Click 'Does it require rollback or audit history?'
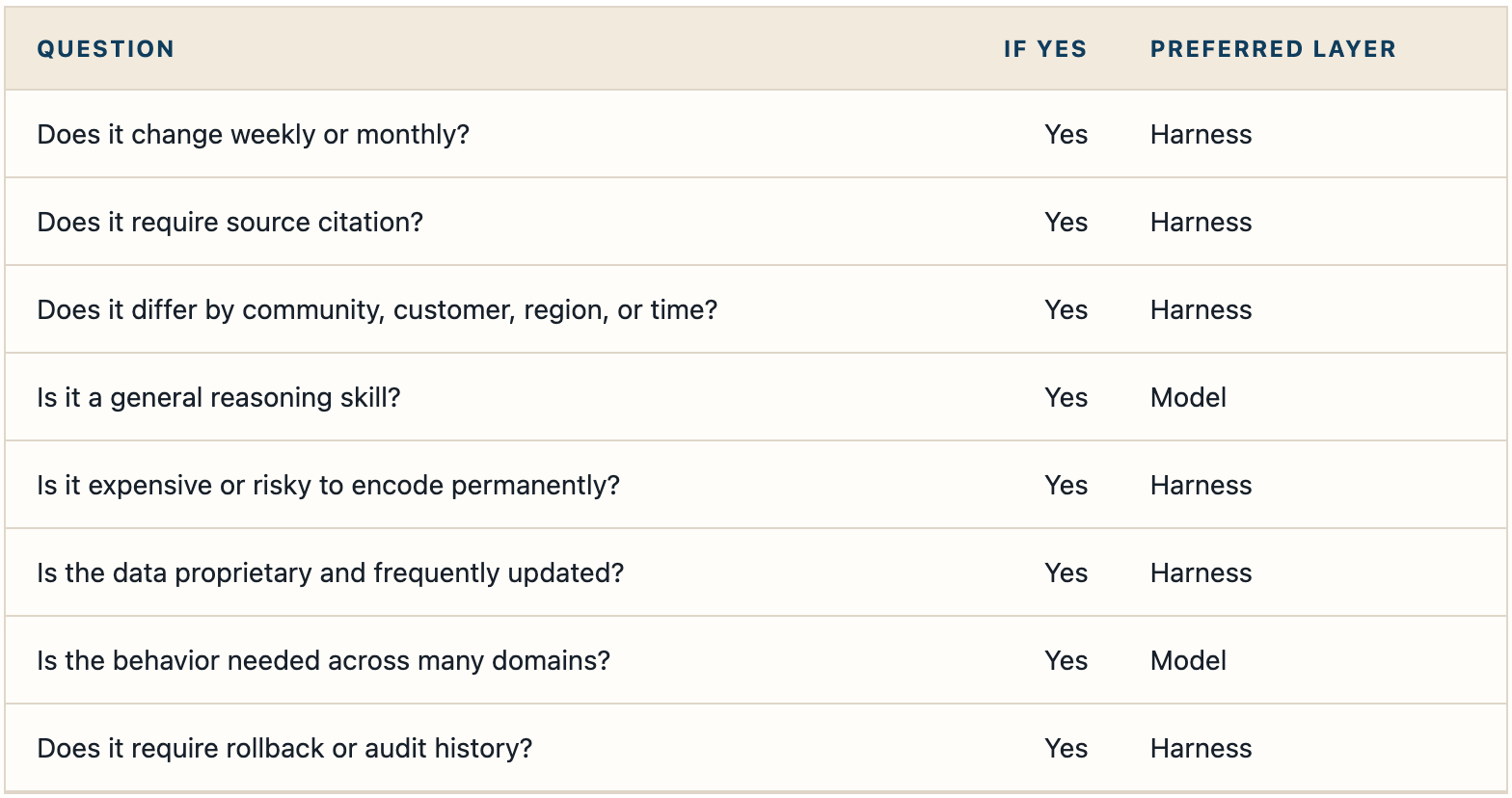This screenshot has width=1512, height=798. coord(284,748)
